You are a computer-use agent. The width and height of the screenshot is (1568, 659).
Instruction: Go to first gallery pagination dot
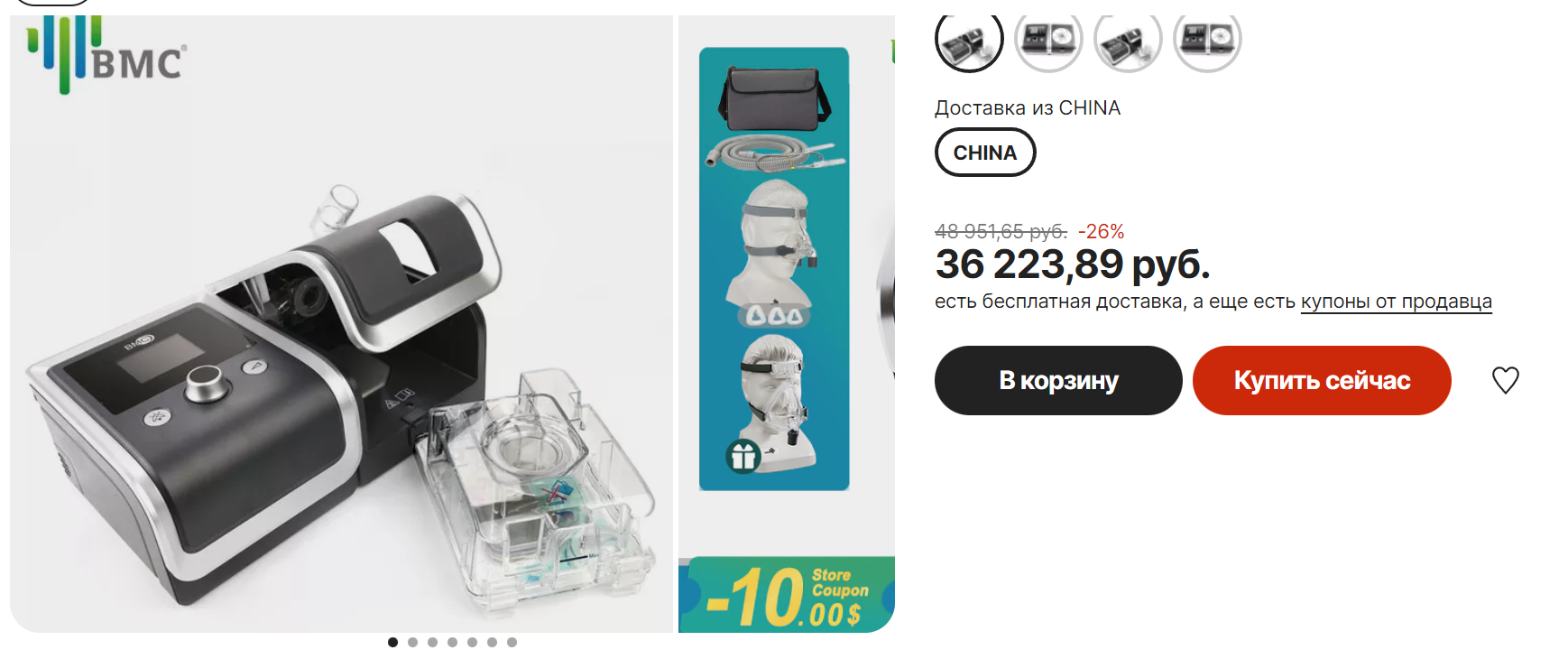tap(392, 642)
